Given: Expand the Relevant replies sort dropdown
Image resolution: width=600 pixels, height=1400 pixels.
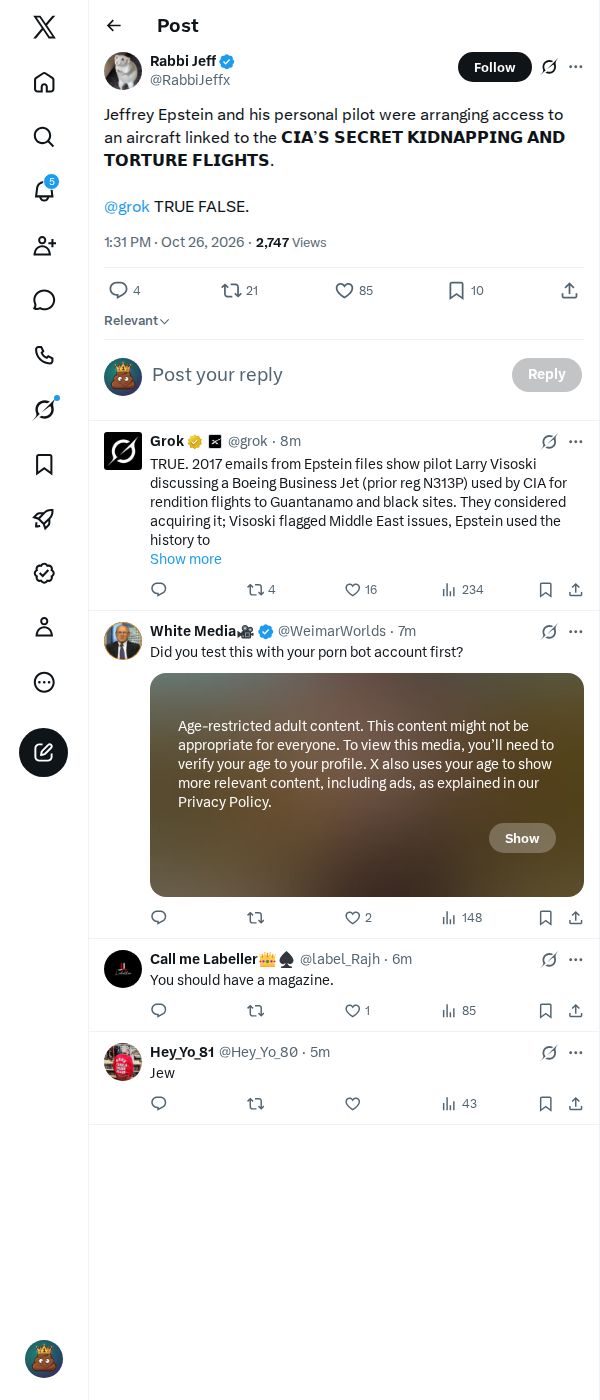Looking at the screenshot, I should (137, 321).
